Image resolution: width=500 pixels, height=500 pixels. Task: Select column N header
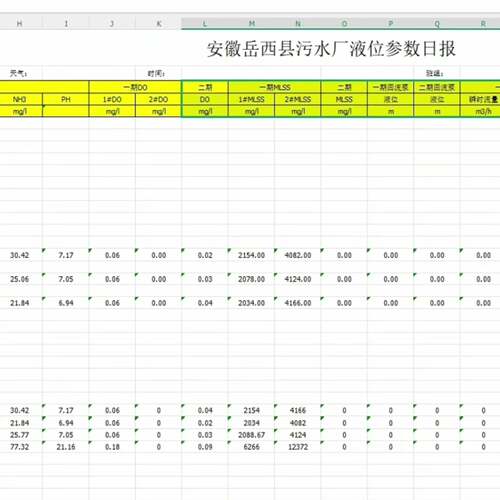click(x=298, y=23)
